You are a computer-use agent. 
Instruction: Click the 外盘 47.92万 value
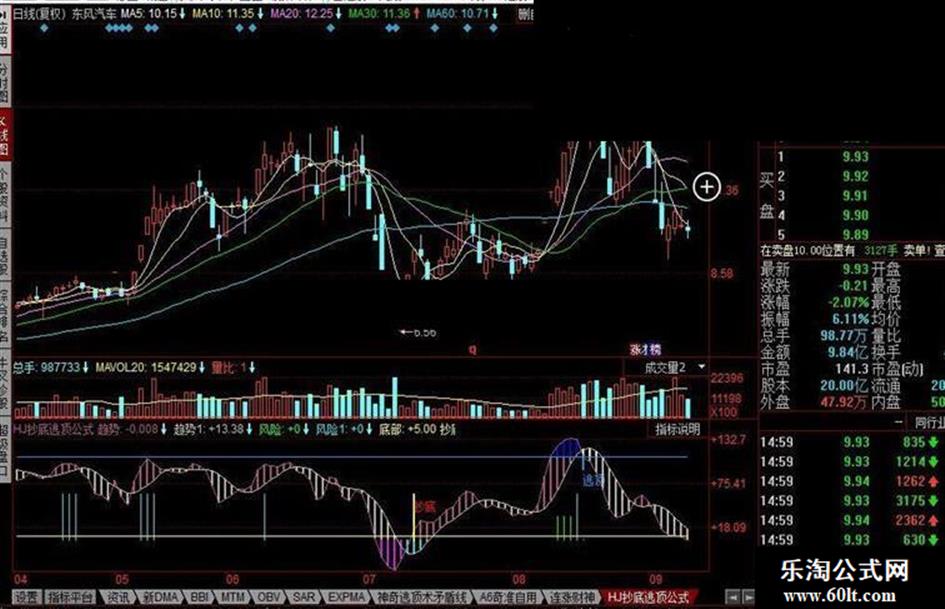[x=844, y=402]
